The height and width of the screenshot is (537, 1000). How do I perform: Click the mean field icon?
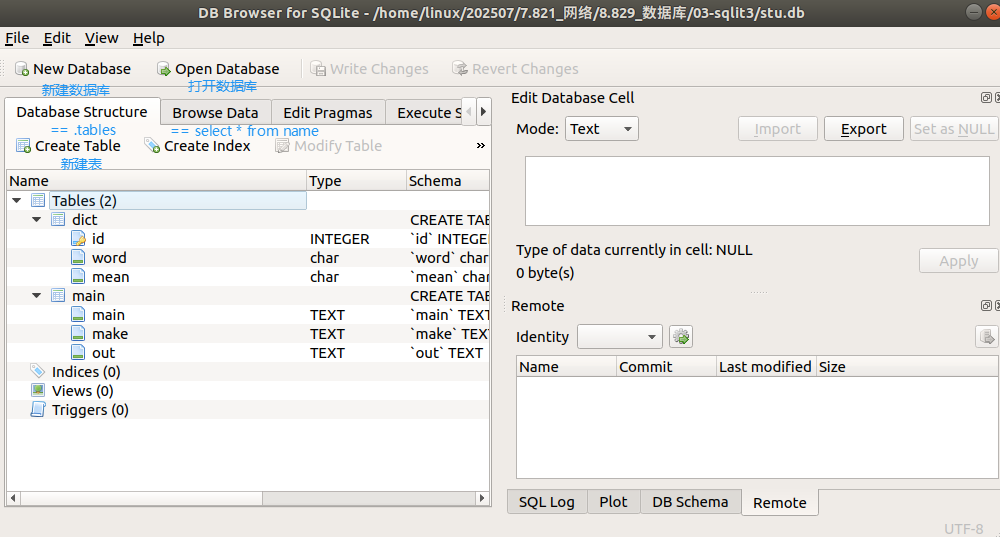point(78,277)
